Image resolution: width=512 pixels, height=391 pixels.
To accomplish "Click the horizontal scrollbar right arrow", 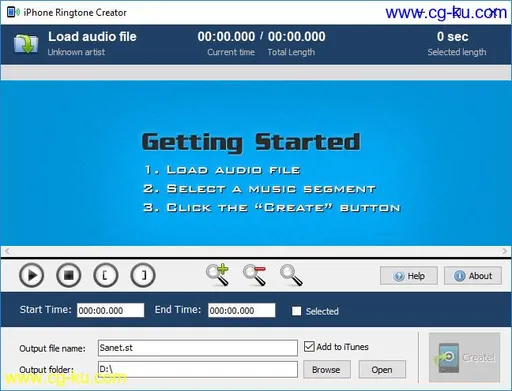I will point(504,251).
